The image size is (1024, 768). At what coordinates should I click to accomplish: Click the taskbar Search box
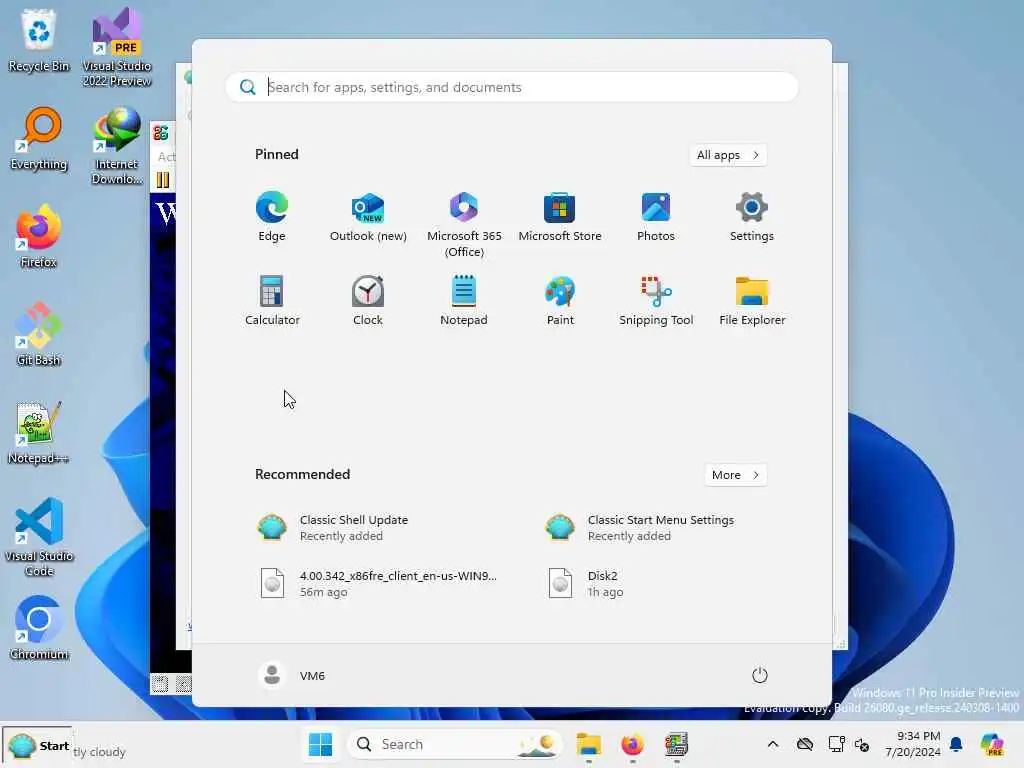[x=454, y=744]
